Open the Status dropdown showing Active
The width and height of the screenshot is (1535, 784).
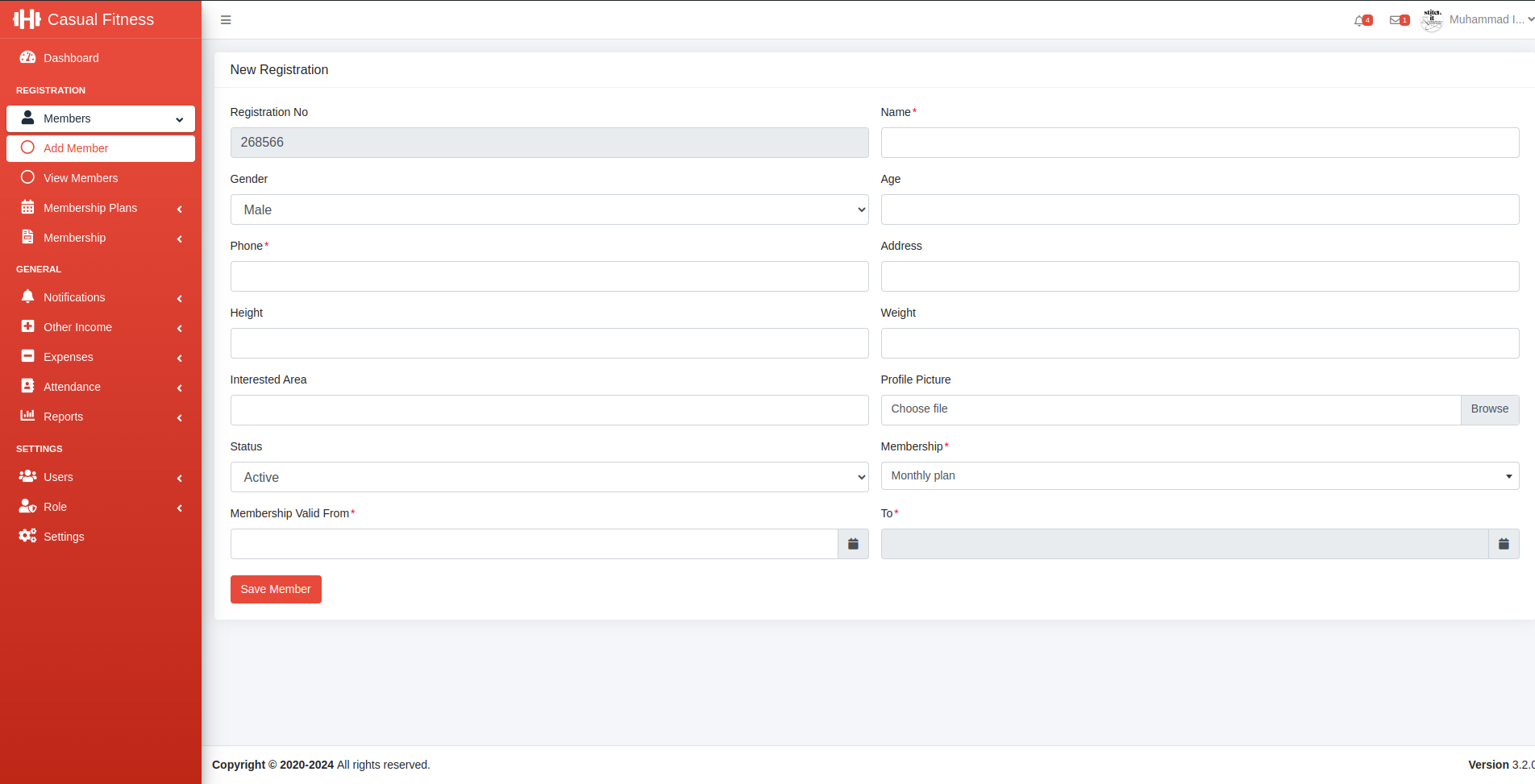coord(549,476)
